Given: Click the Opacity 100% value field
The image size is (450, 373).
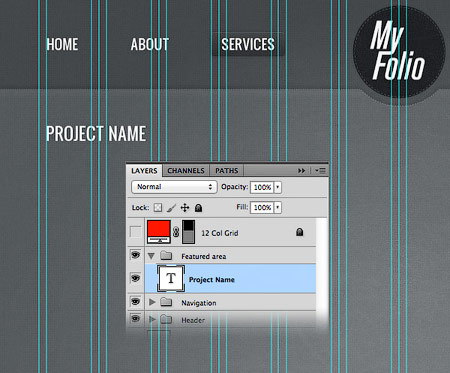Looking at the screenshot, I should pyautogui.click(x=262, y=187).
